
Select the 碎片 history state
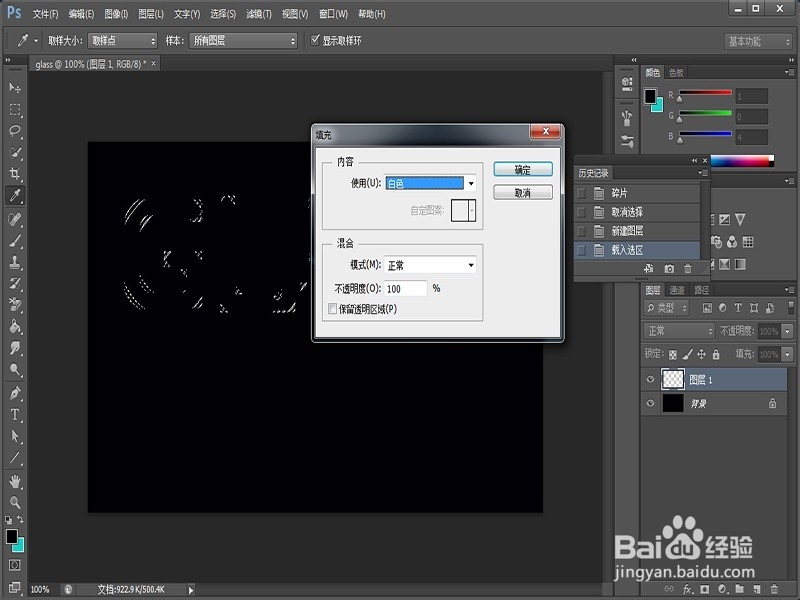[x=637, y=193]
